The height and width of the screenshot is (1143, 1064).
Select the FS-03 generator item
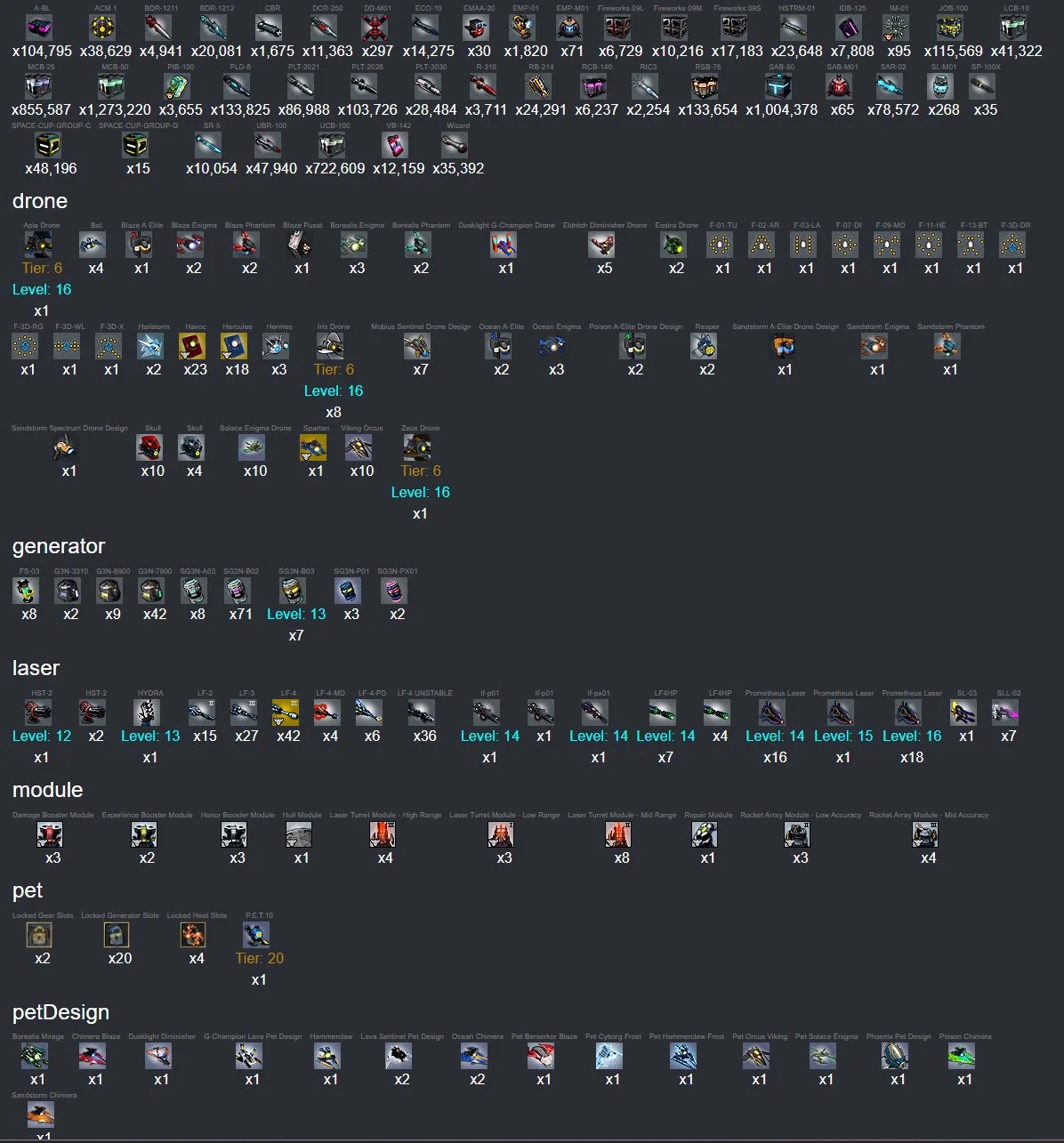click(28, 591)
